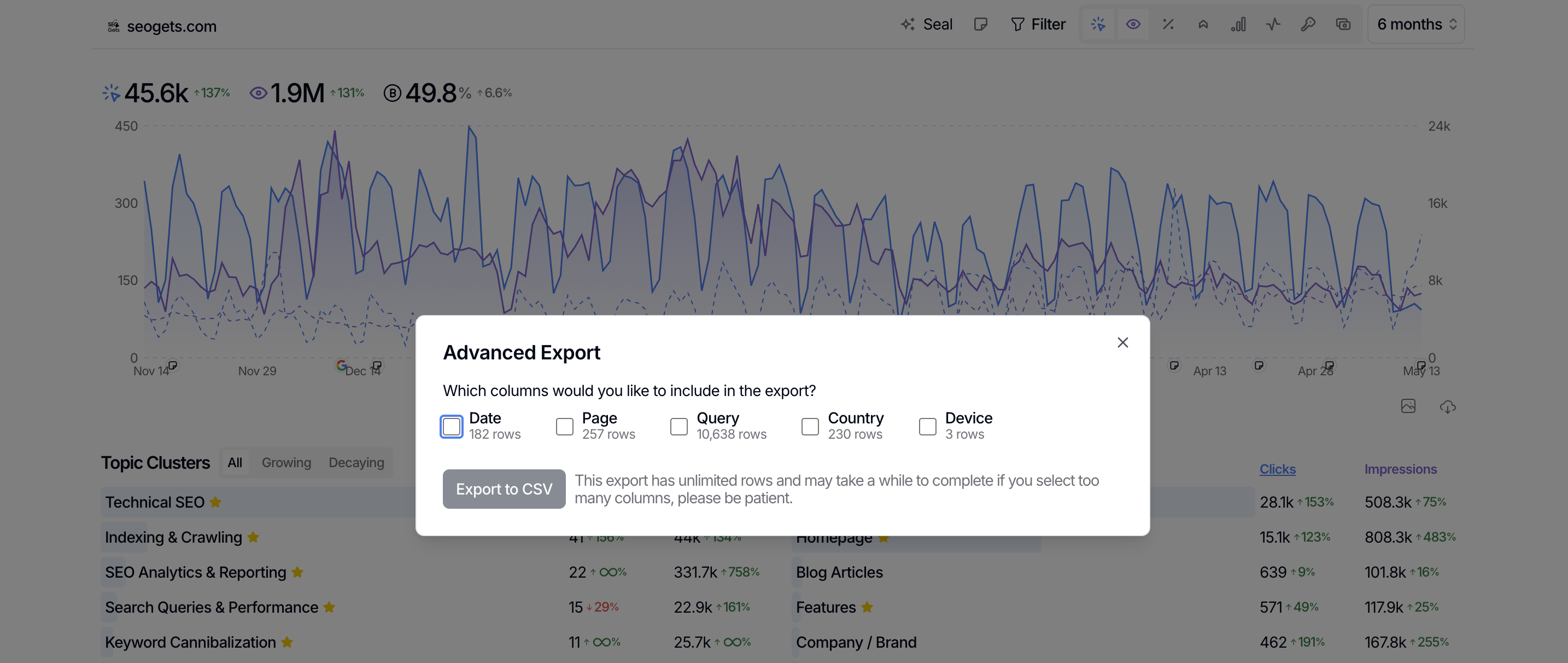The width and height of the screenshot is (1568, 663).
Task: Click the pulse line chart icon
Action: pyautogui.click(x=1273, y=25)
